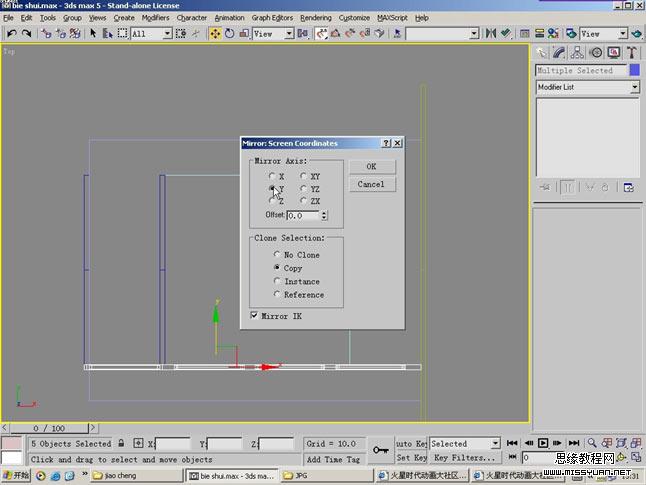Click the Play Animation button

543,443
